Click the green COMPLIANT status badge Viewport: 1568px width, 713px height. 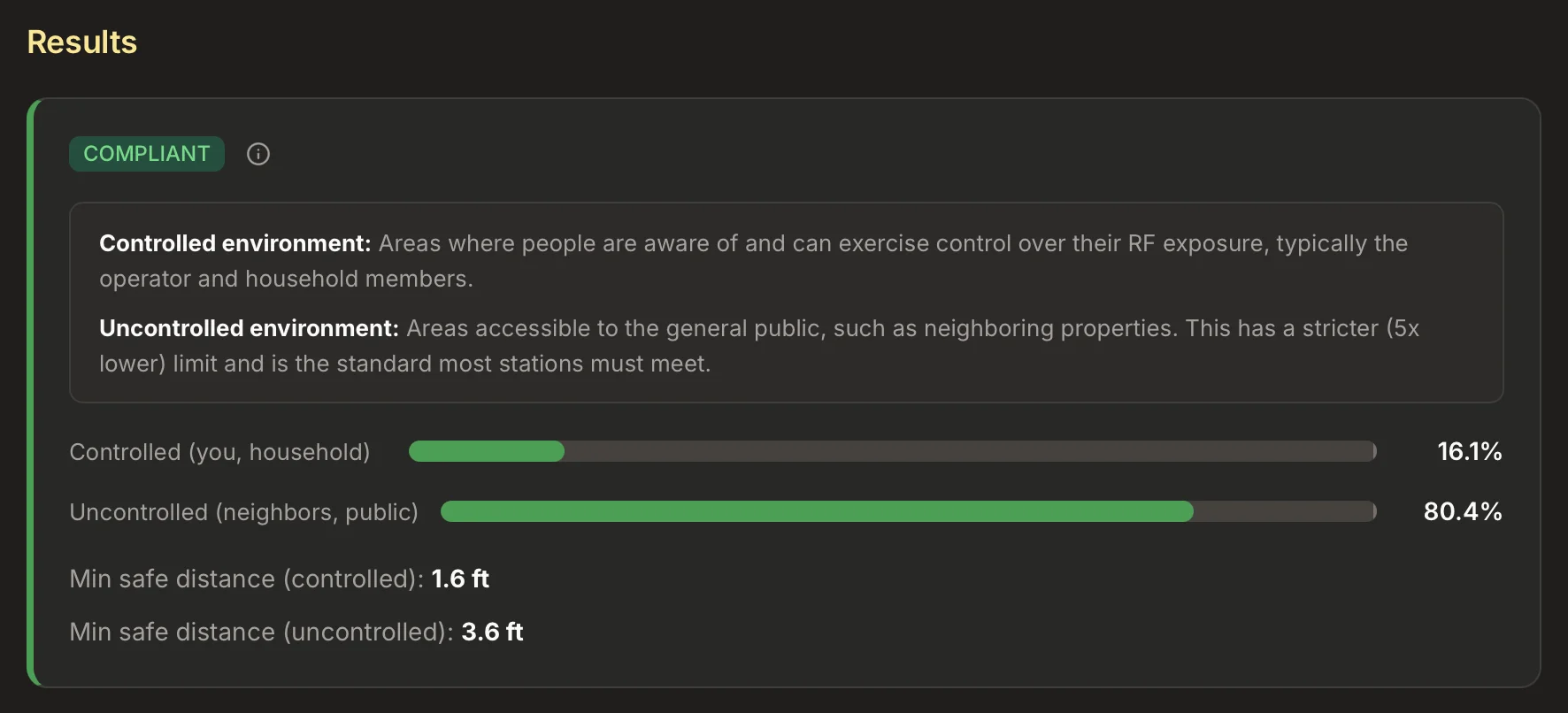(147, 154)
